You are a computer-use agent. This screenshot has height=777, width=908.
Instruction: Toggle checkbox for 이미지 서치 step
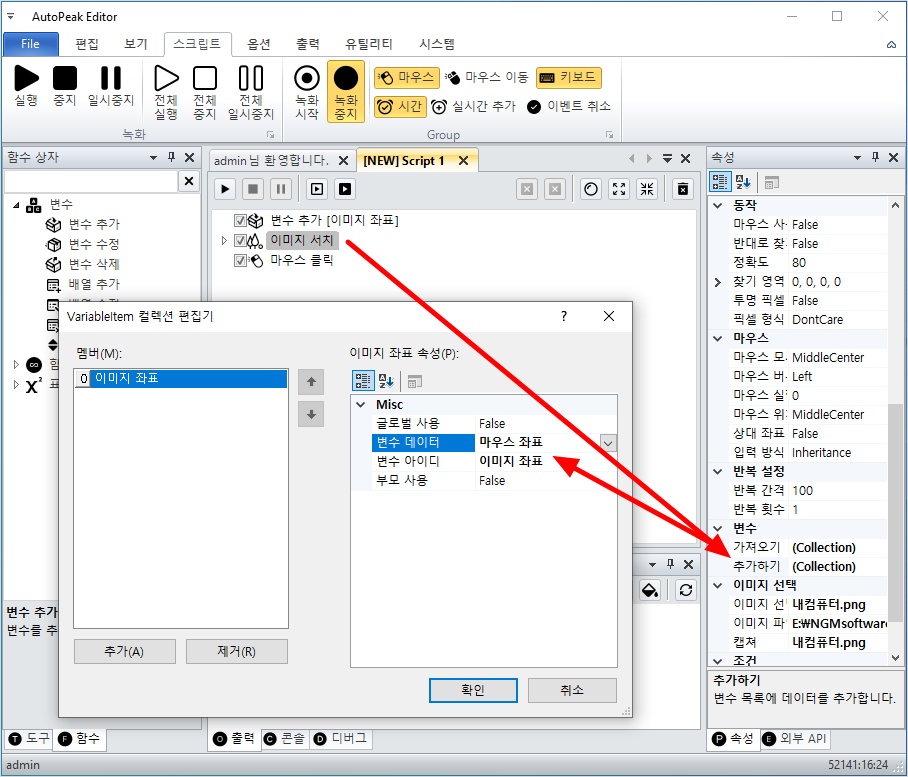[240, 240]
